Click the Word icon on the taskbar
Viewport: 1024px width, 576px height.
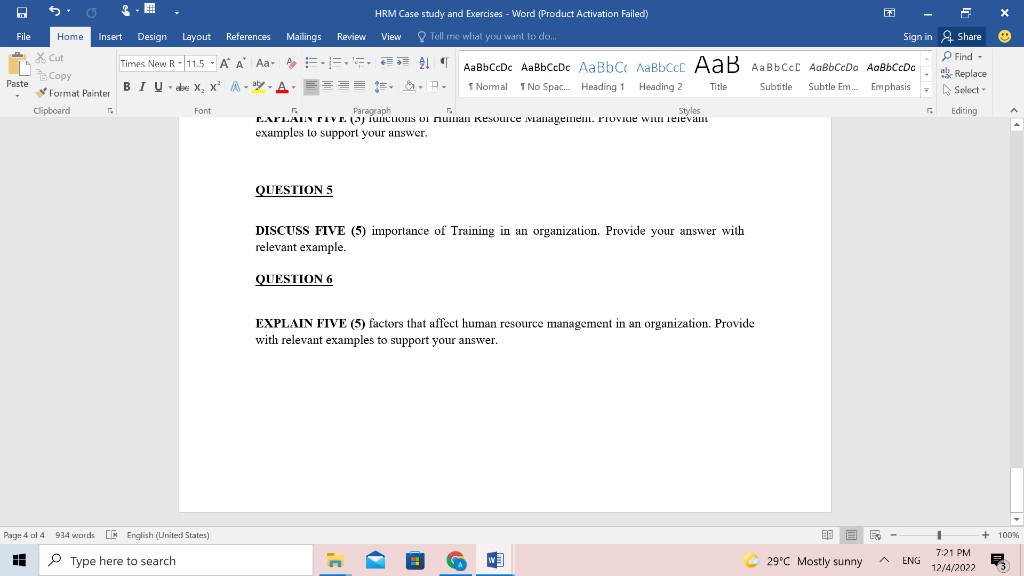pyautogui.click(x=494, y=560)
